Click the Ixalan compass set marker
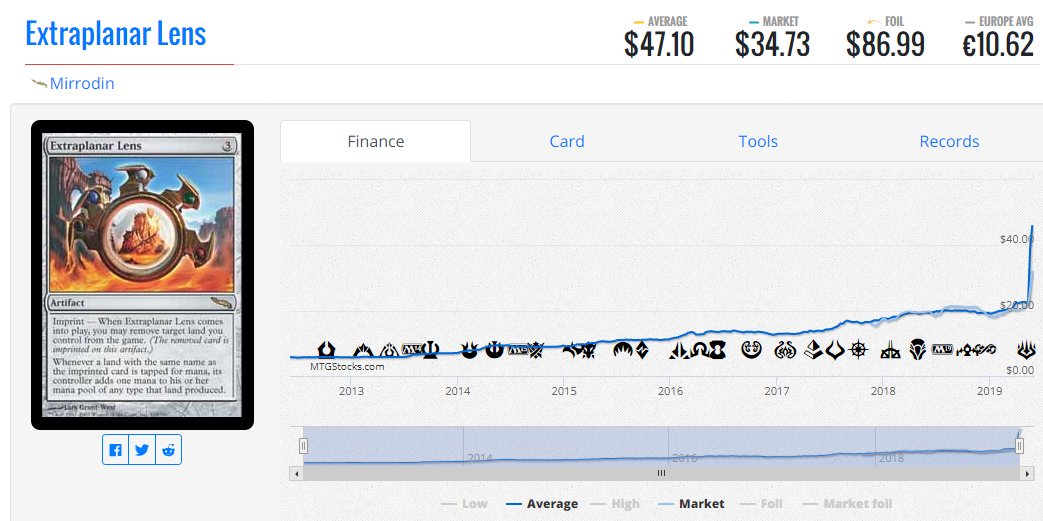Viewport: 1043px width, 521px height. click(x=860, y=349)
